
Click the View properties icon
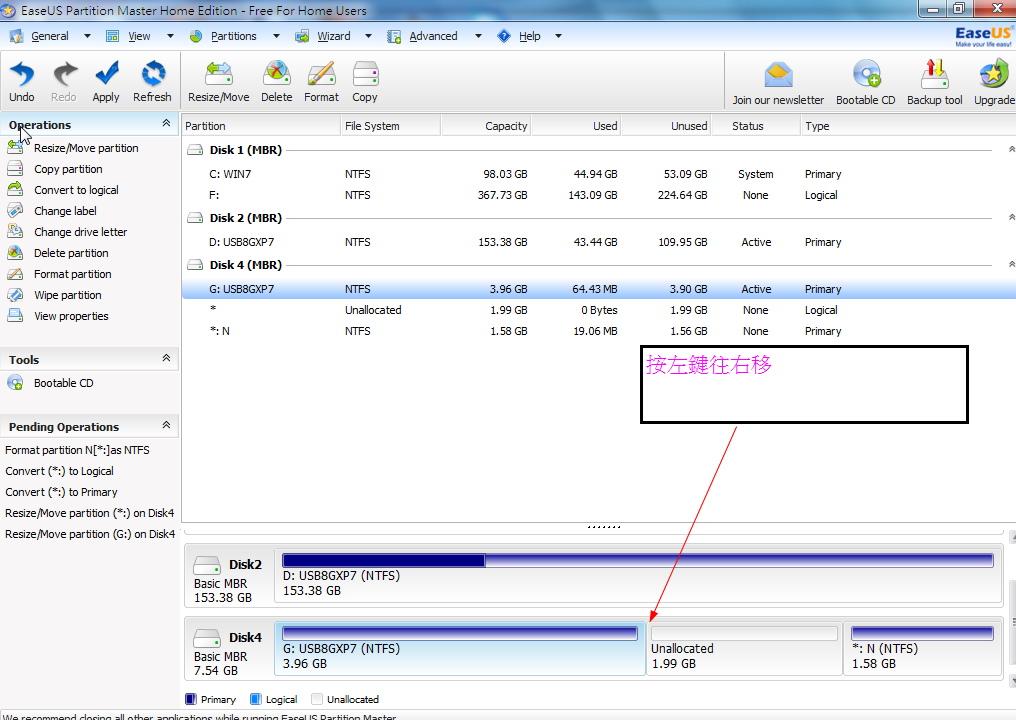15,316
